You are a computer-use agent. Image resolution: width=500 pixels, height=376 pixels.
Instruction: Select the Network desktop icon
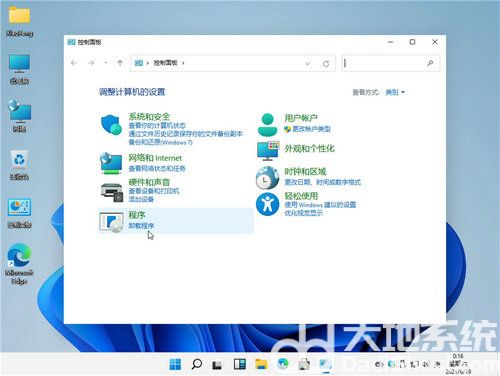pyautogui.click(x=19, y=116)
